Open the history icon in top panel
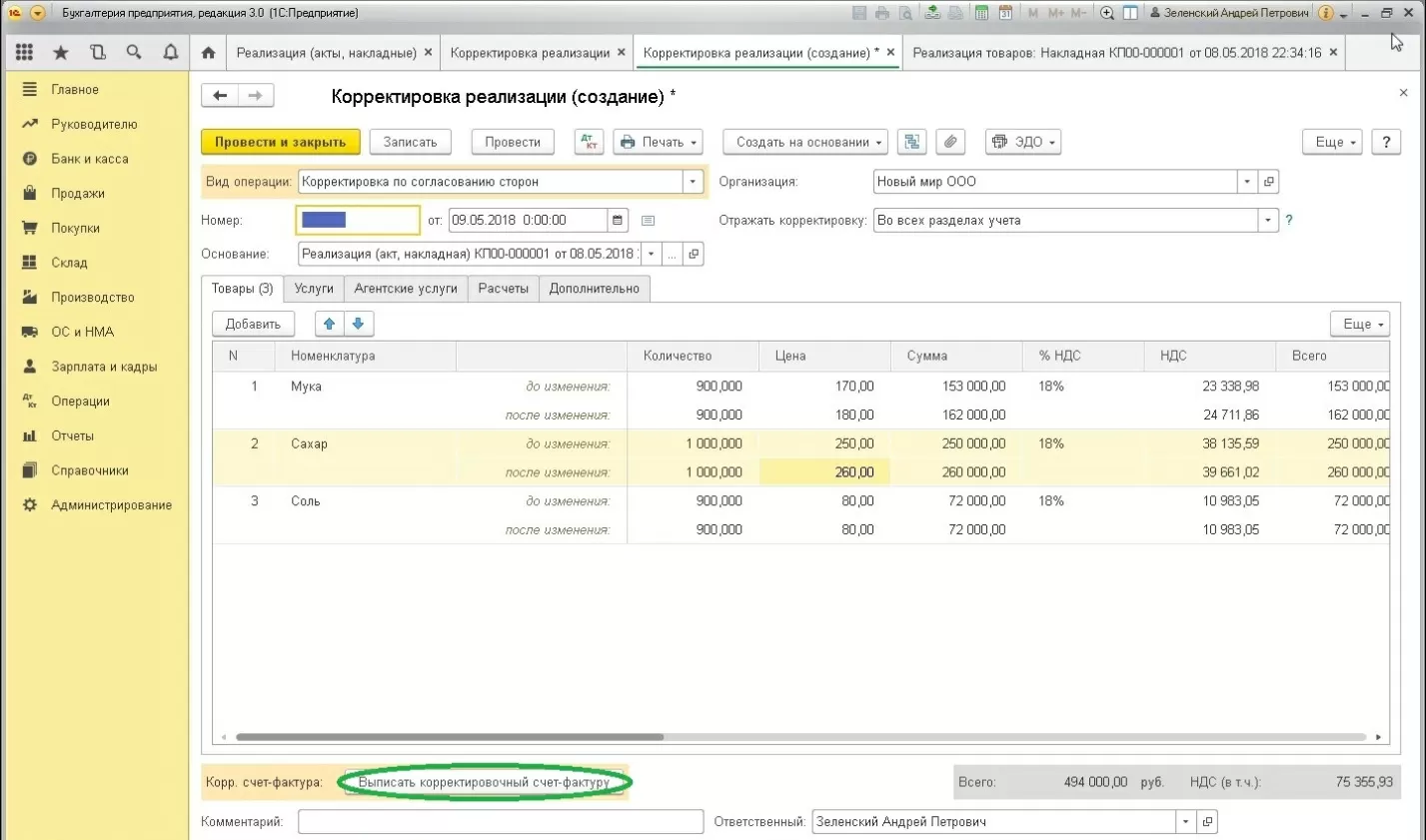The height and width of the screenshot is (840, 1426). click(97, 52)
